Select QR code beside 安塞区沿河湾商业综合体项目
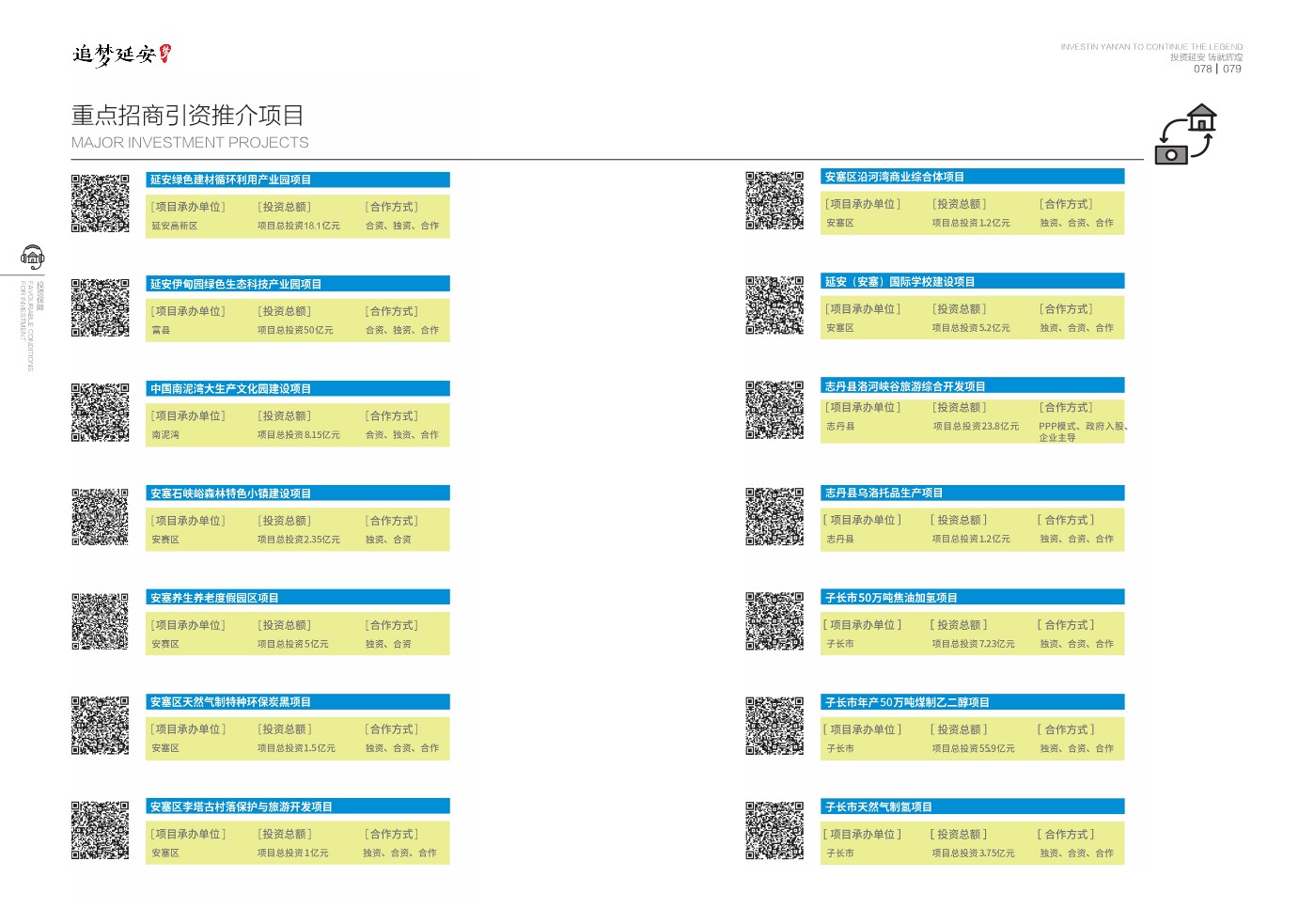Viewport: 1314px width, 924px height. tap(774, 200)
